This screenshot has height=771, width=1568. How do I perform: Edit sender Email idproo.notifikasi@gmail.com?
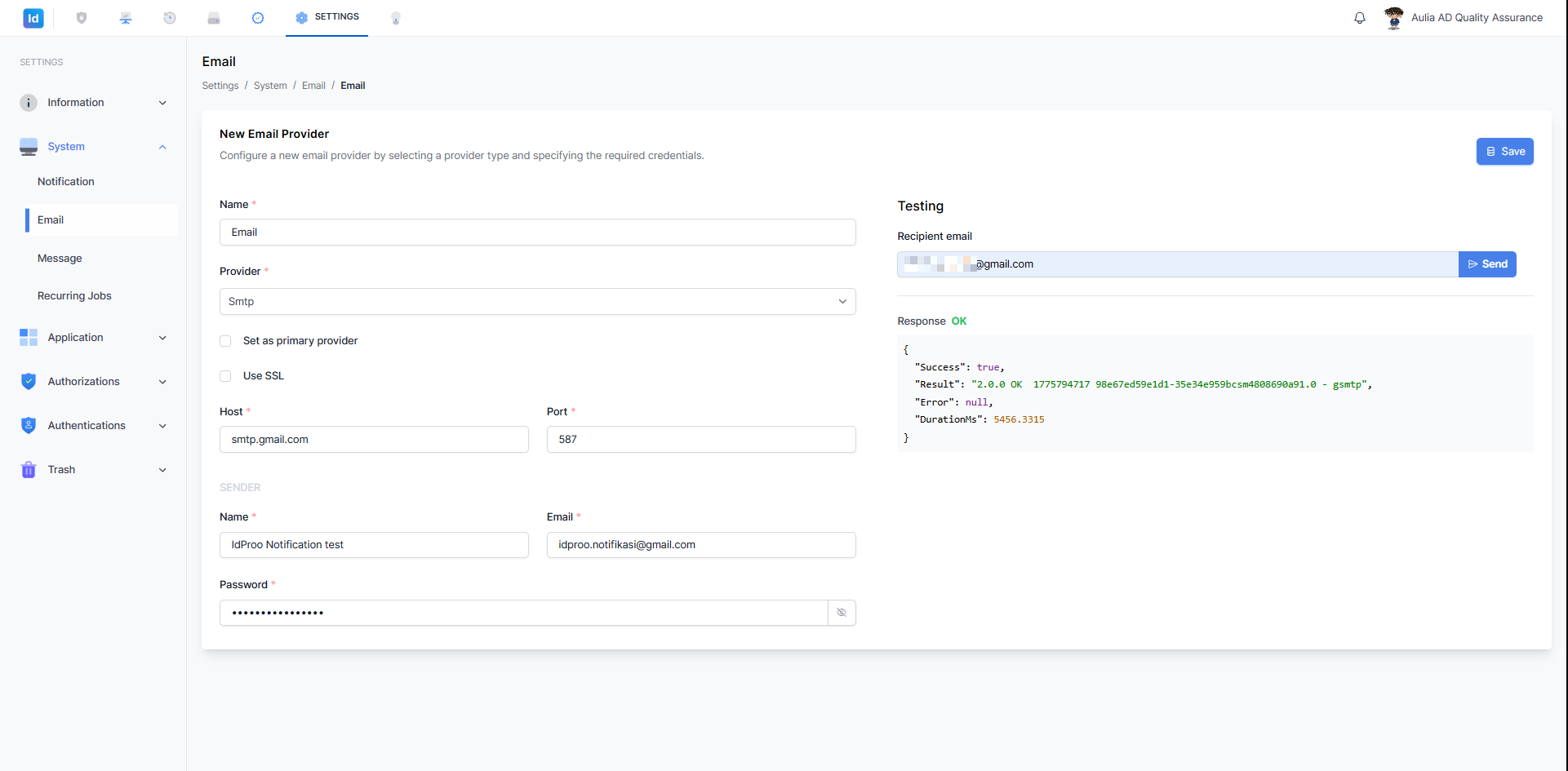[701, 545]
